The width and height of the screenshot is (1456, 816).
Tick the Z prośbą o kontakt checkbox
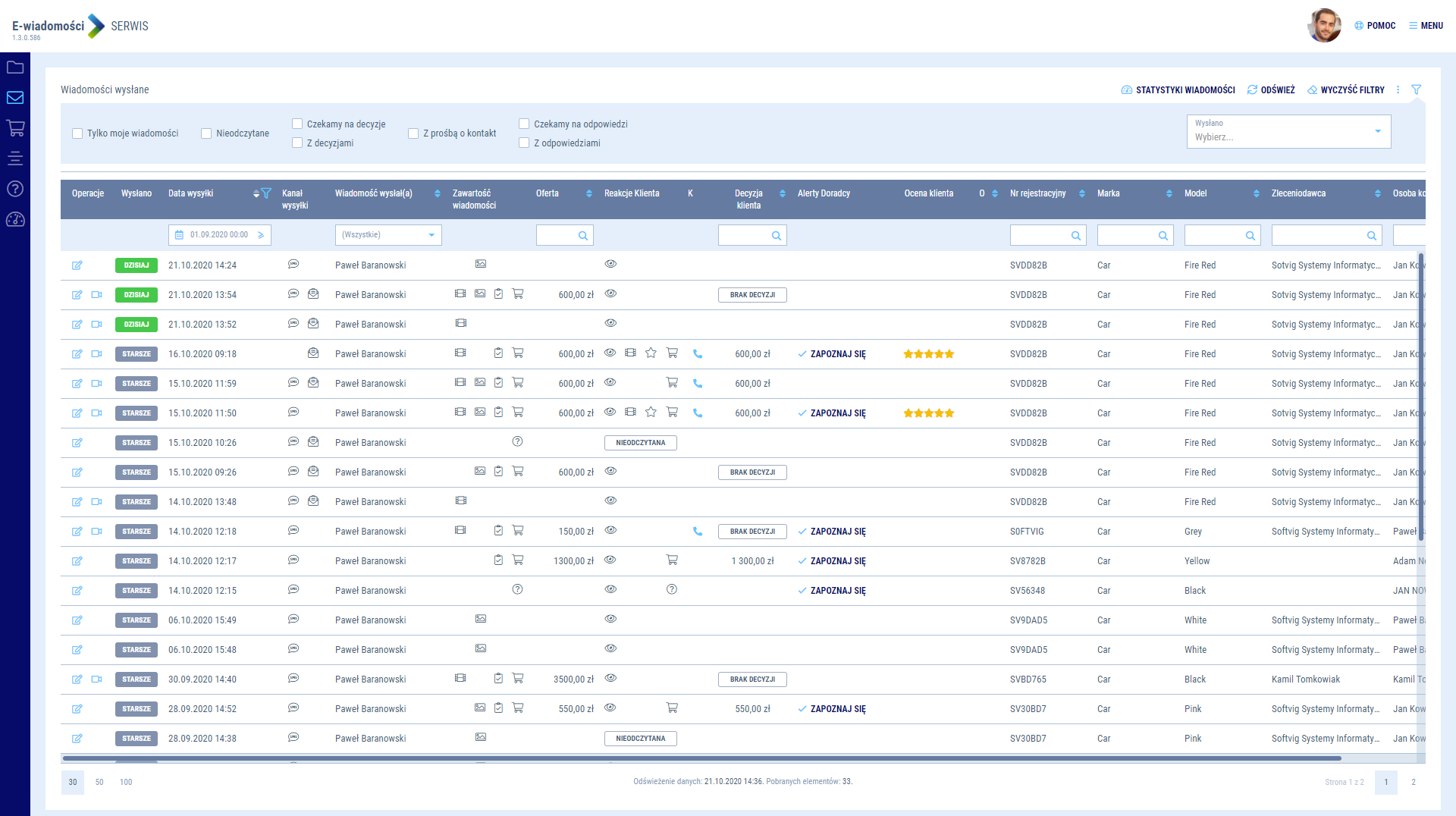[x=413, y=133]
